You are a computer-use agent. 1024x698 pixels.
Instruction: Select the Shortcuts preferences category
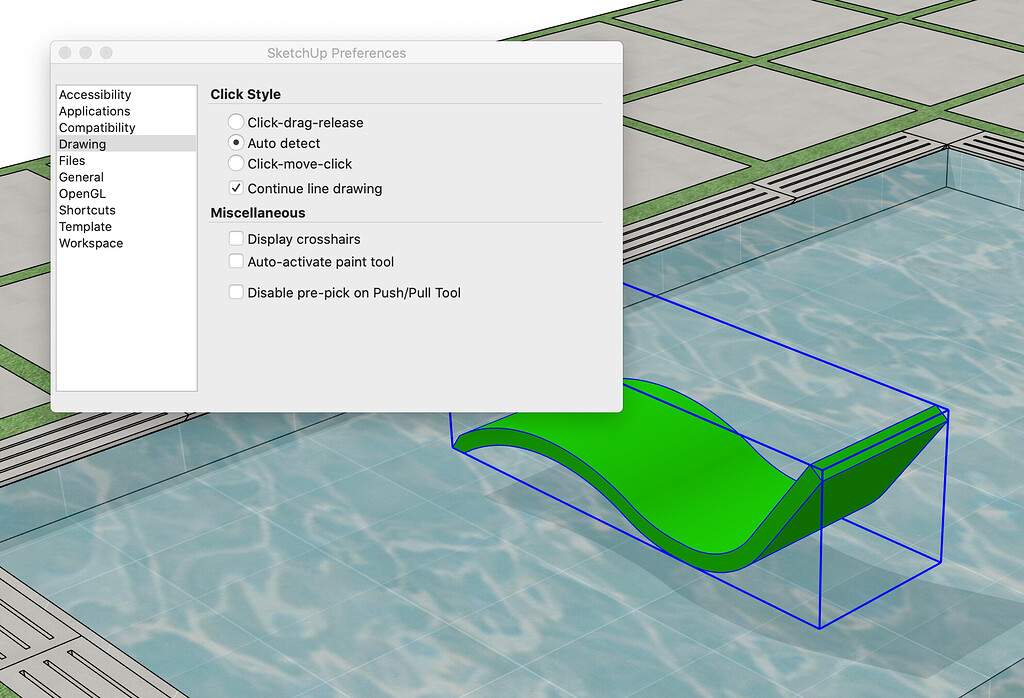87,210
